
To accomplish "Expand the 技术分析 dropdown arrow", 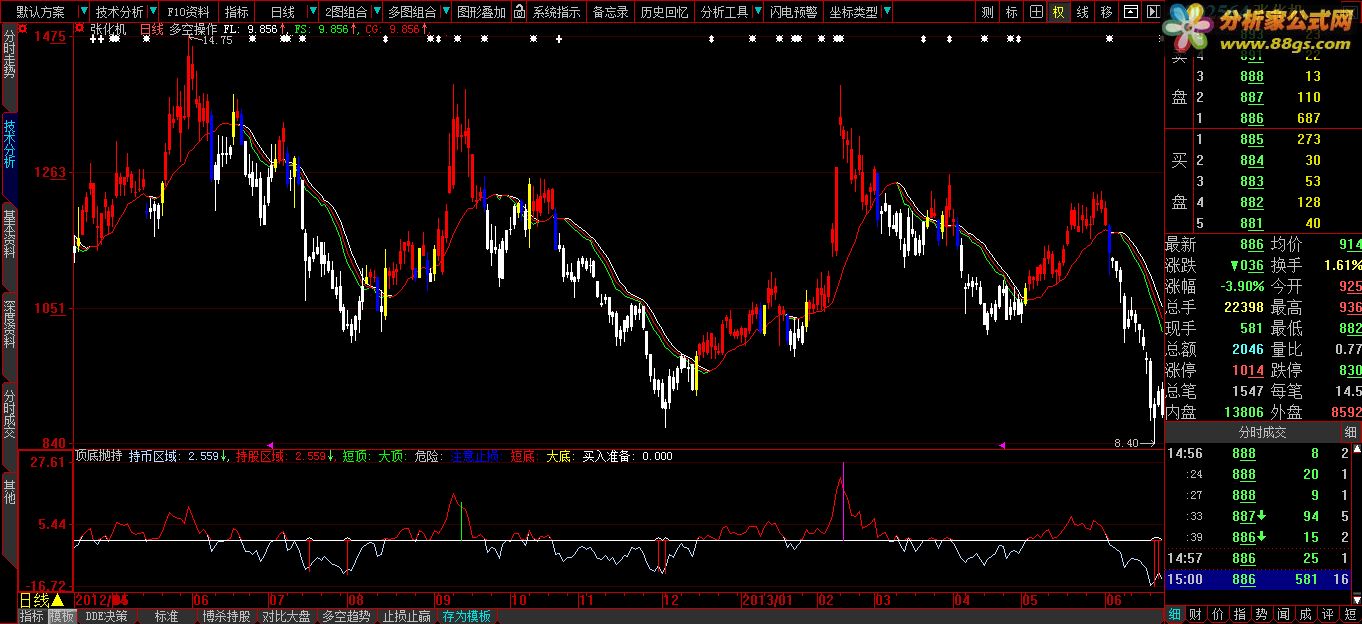I will [x=155, y=12].
